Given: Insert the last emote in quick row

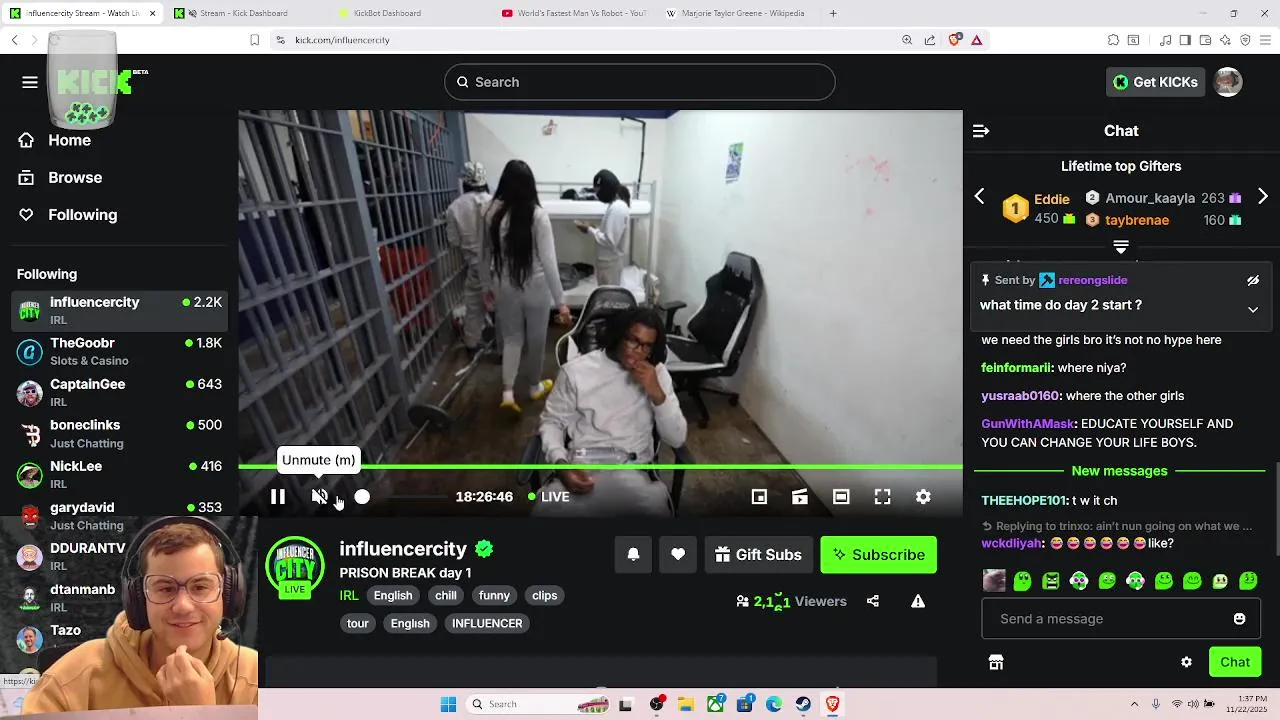Looking at the screenshot, I should [1248, 580].
